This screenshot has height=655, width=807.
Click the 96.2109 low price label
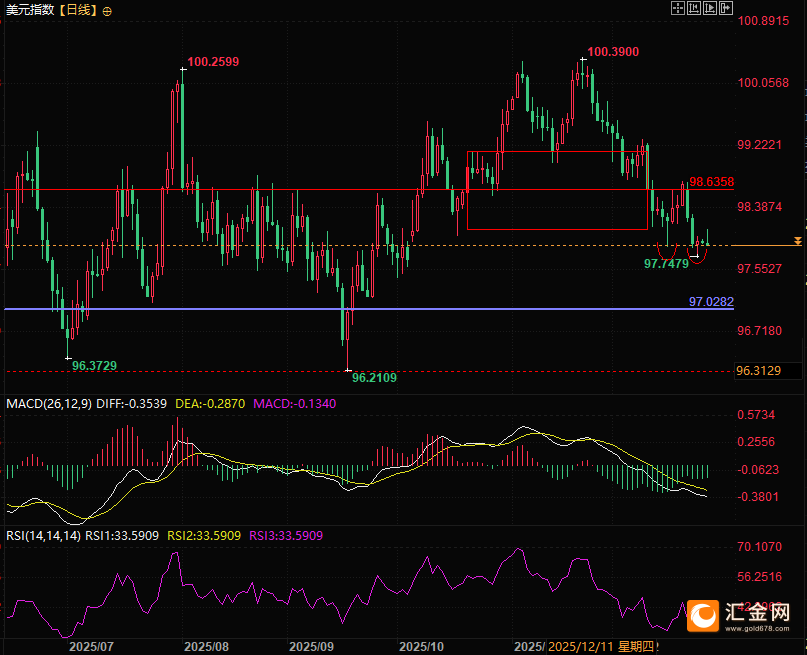click(374, 378)
